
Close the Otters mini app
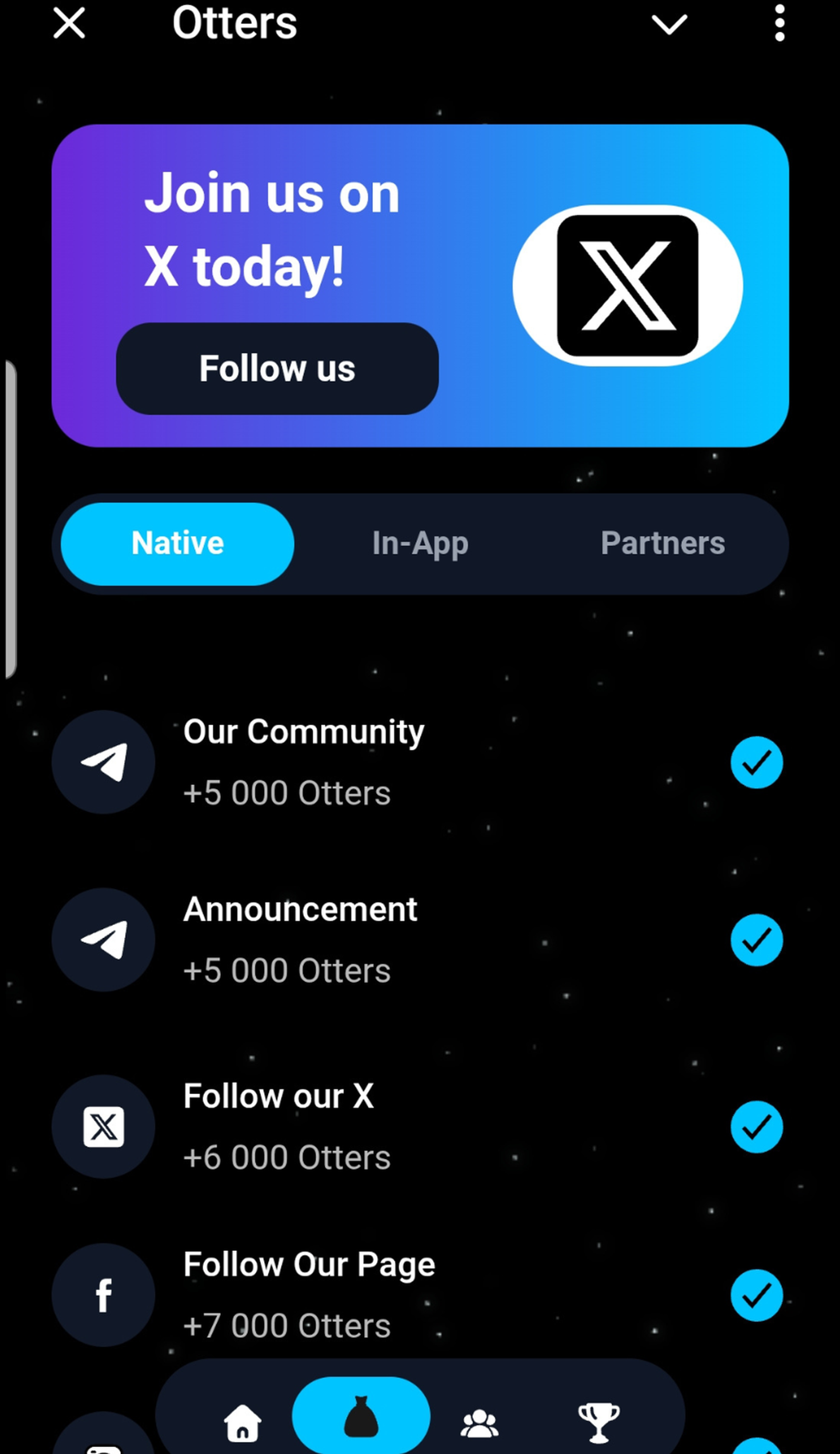click(x=69, y=23)
